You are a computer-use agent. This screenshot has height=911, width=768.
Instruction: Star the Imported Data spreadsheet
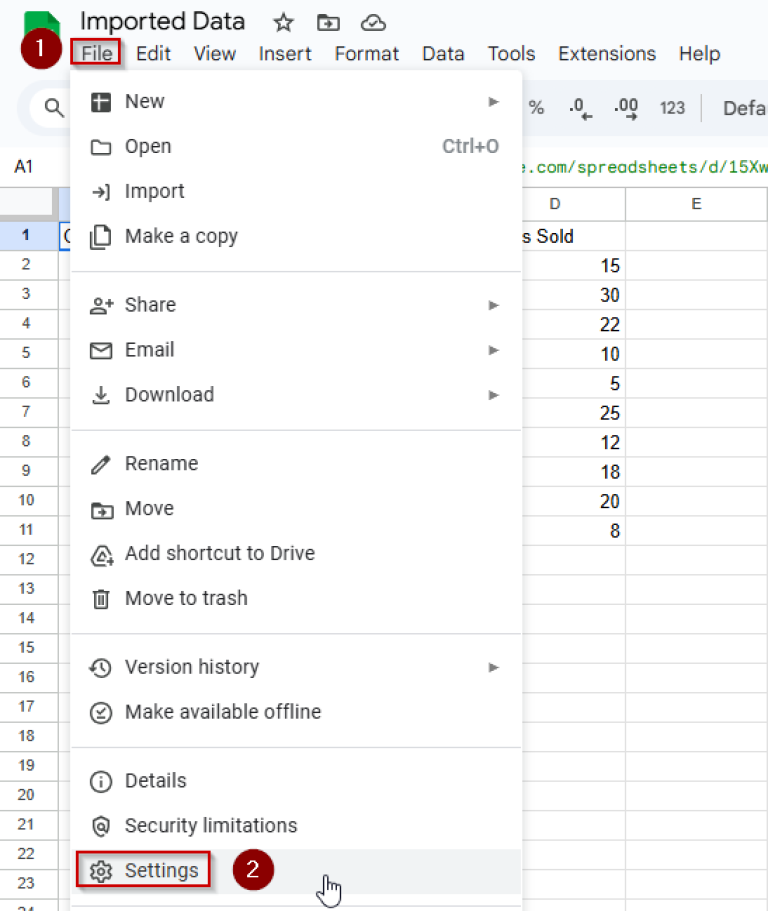click(x=283, y=21)
